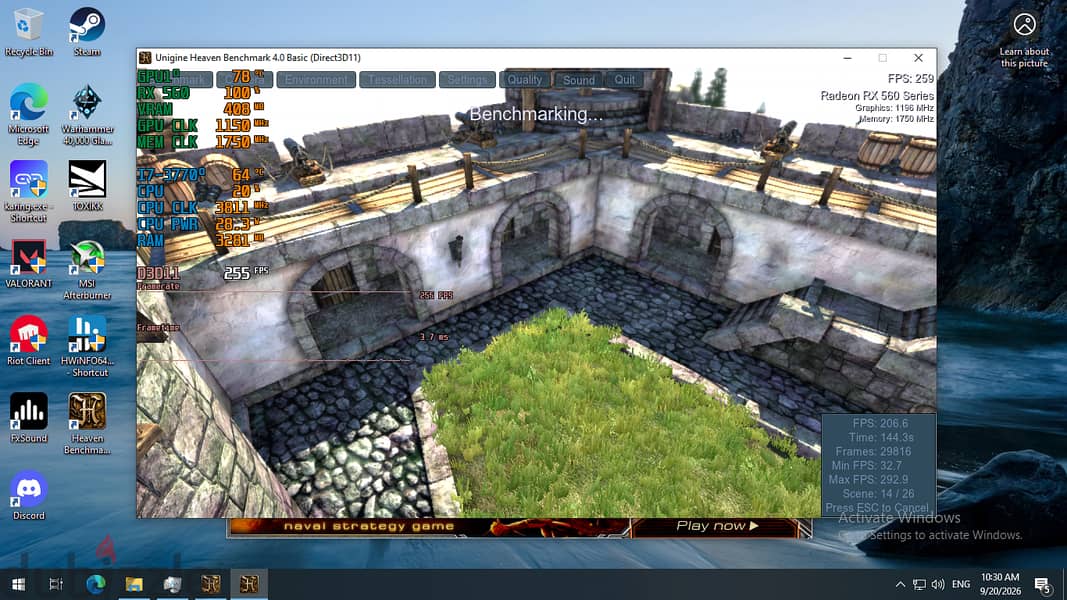
Task: Select the Warhammer 40,000 Gladius desktop icon
Action: pos(87,116)
